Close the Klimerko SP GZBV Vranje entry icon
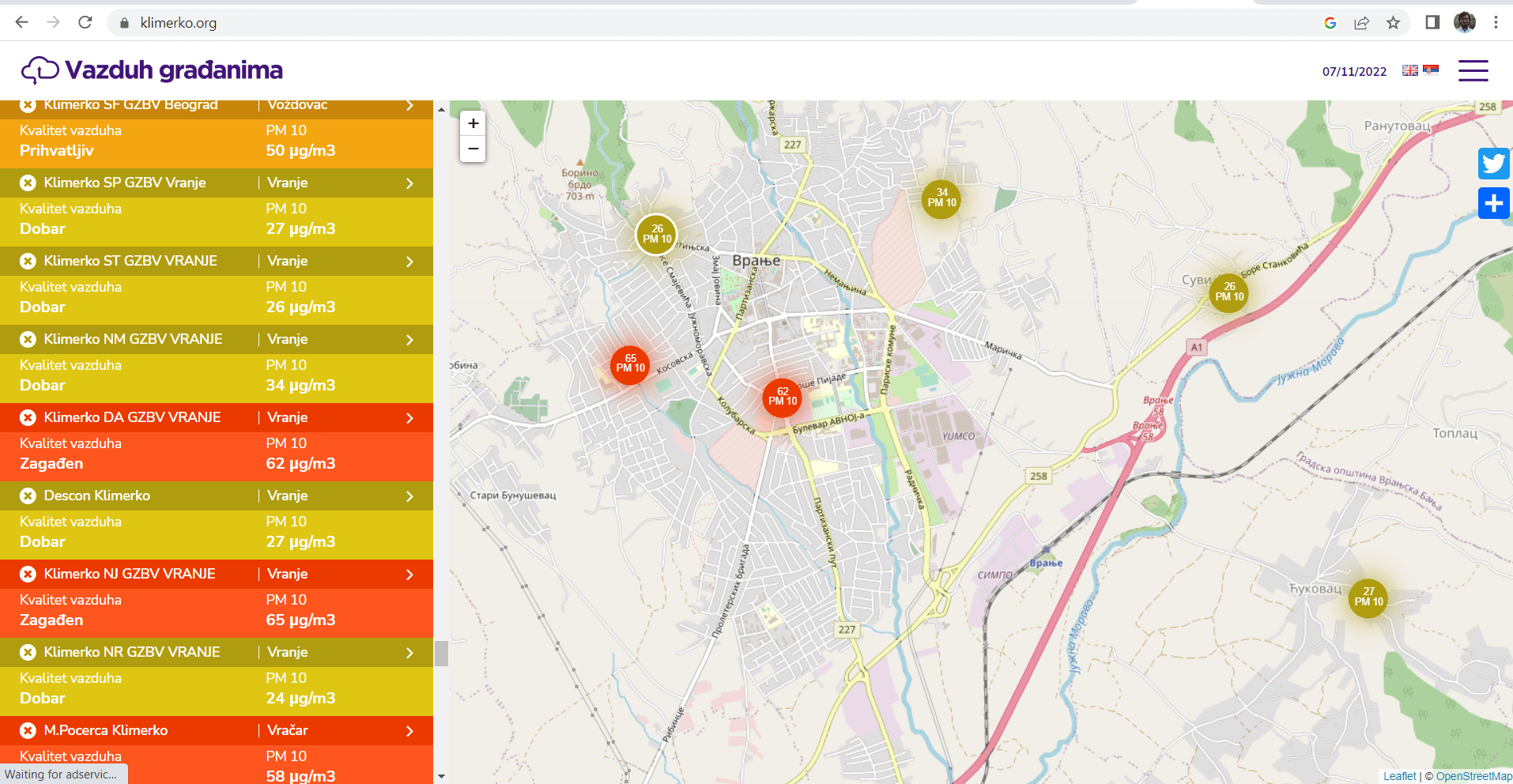The image size is (1513, 784). (28, 183)
